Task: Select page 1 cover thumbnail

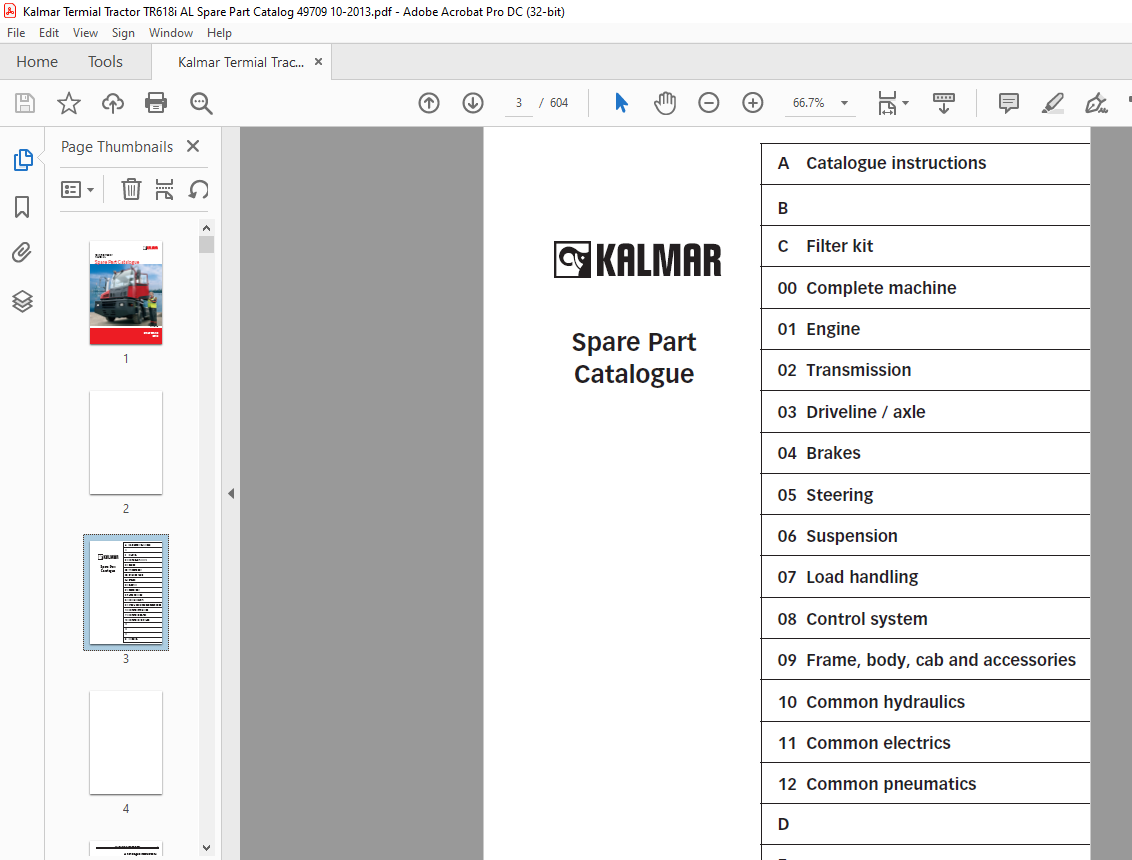Action: 126,292
